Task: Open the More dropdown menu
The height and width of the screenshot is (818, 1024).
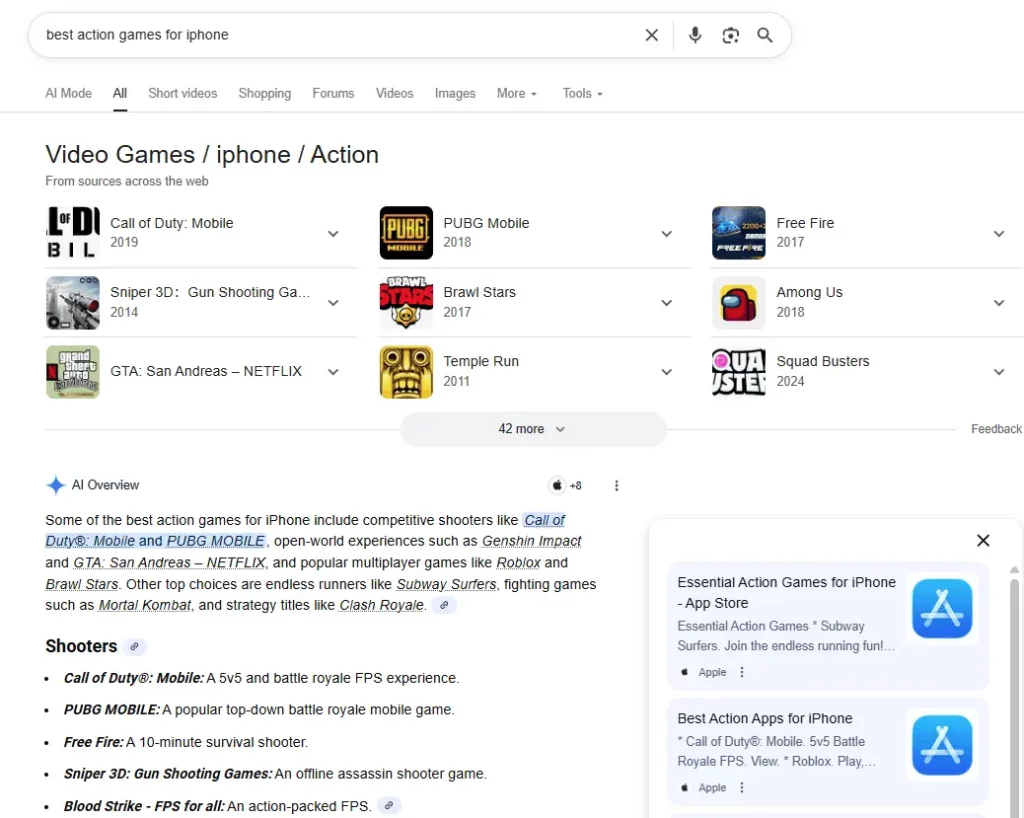Action: coord(517,93)
